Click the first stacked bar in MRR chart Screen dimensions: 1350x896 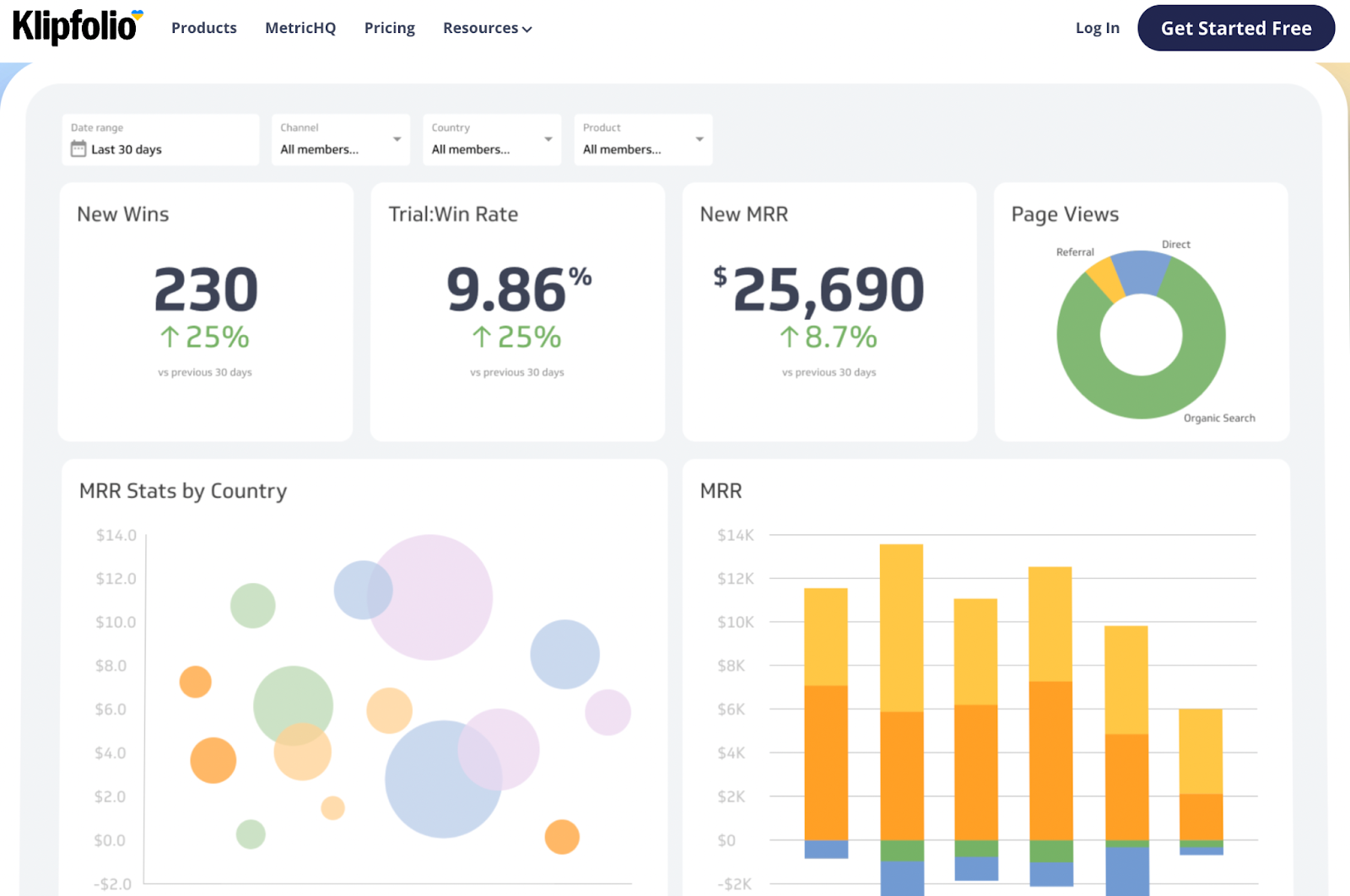[826, 723]
